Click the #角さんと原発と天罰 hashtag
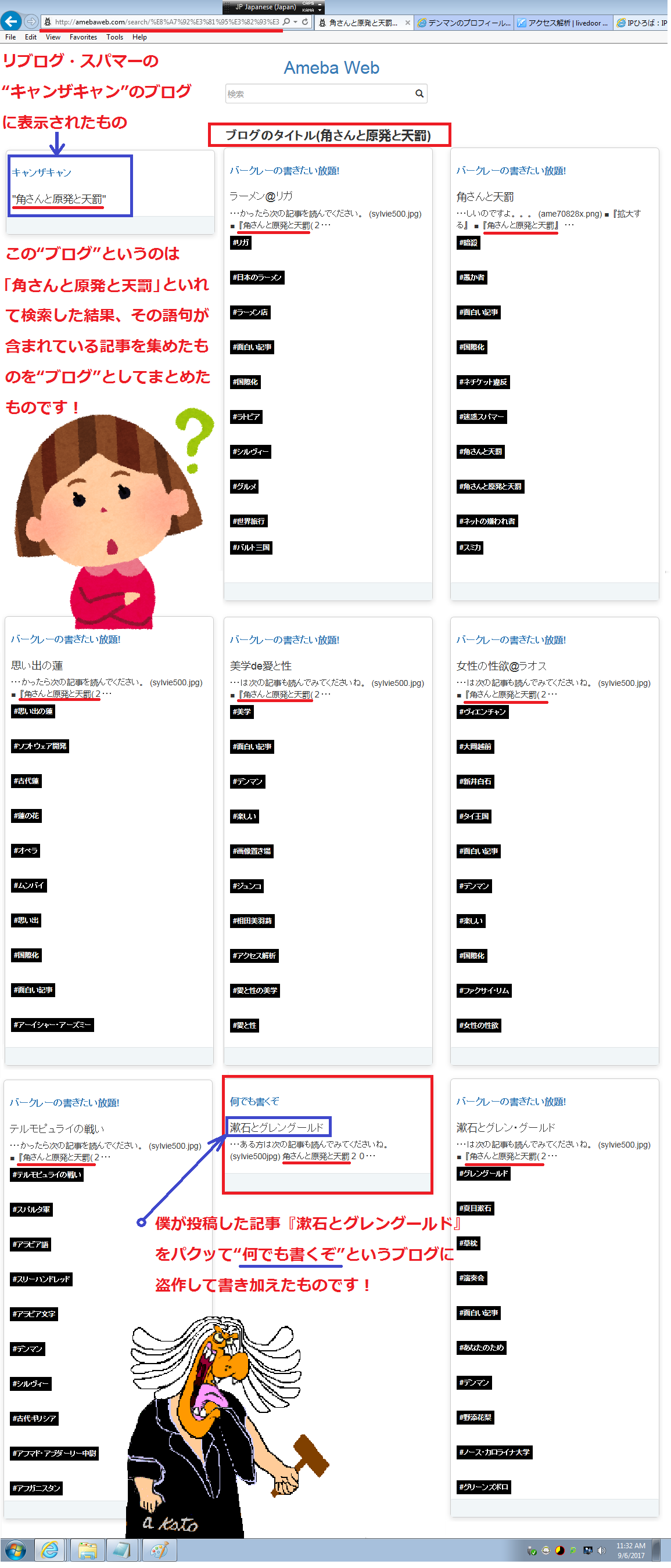Viewport: 671px width, 1568px height. point(490,485)
